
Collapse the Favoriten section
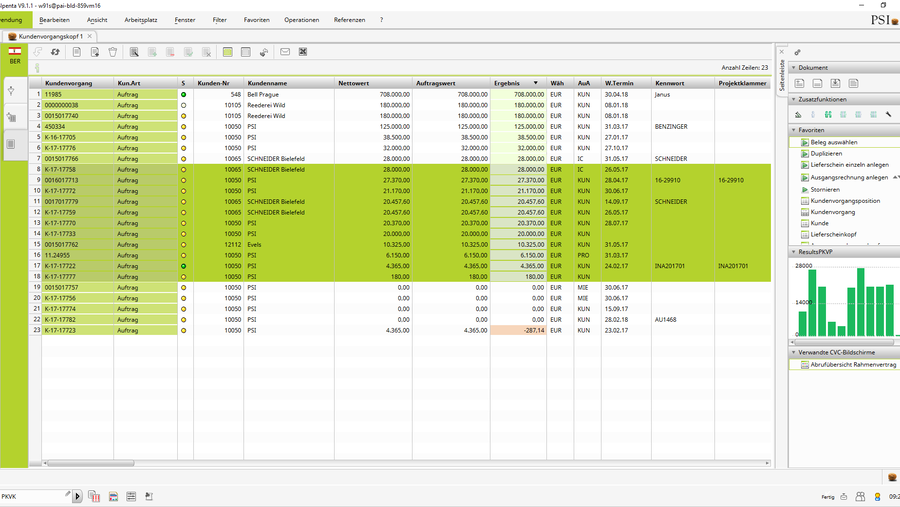click(x=794, y=130)
